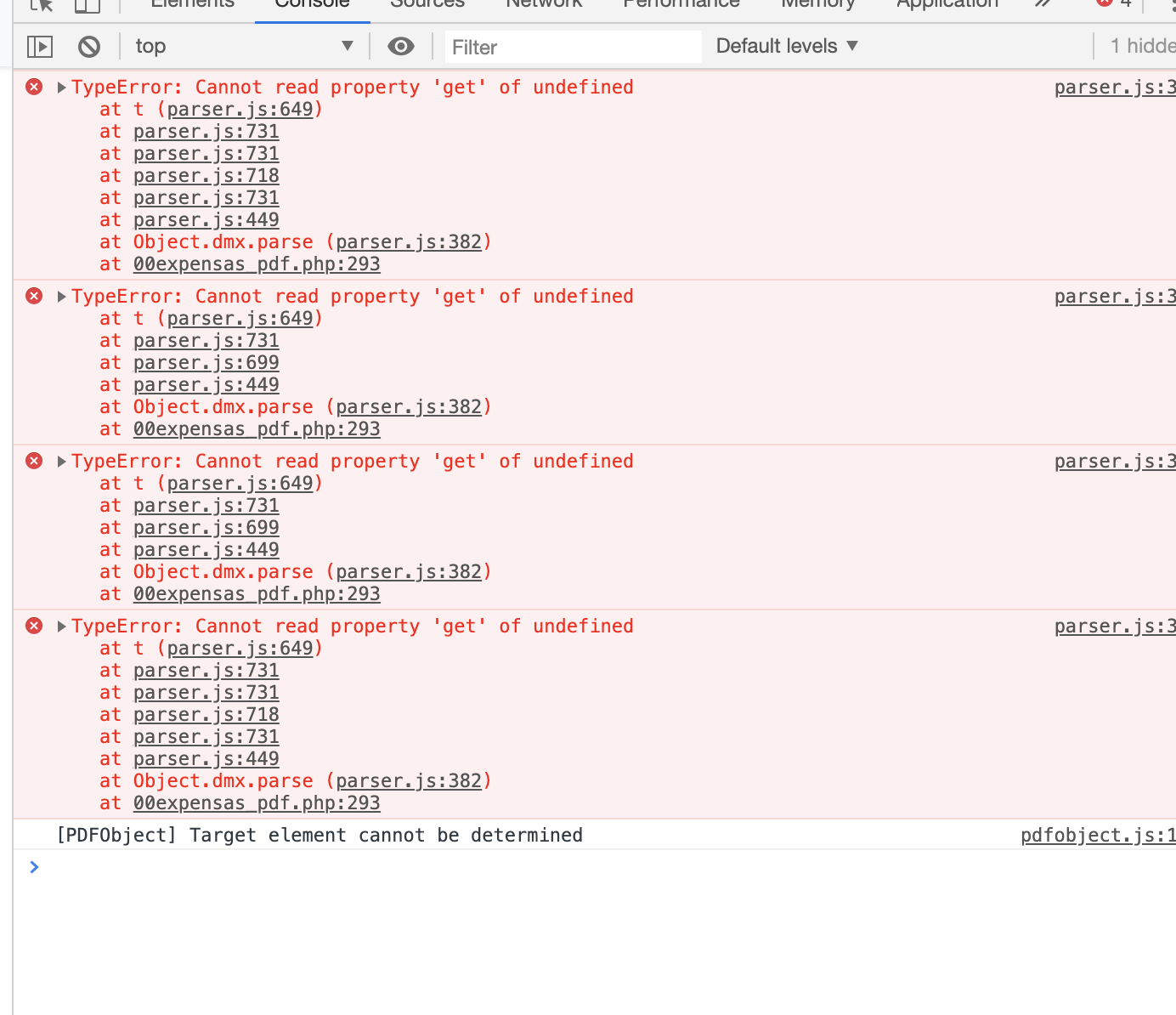Open the Default levels dropdown
The image size is (1176, 1015).
click(787, 46)
